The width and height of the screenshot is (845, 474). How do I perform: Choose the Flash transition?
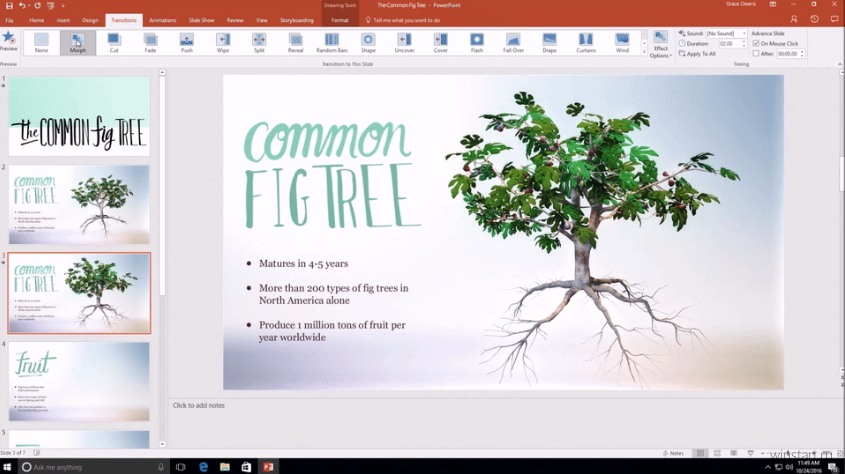tap(476, 43)
